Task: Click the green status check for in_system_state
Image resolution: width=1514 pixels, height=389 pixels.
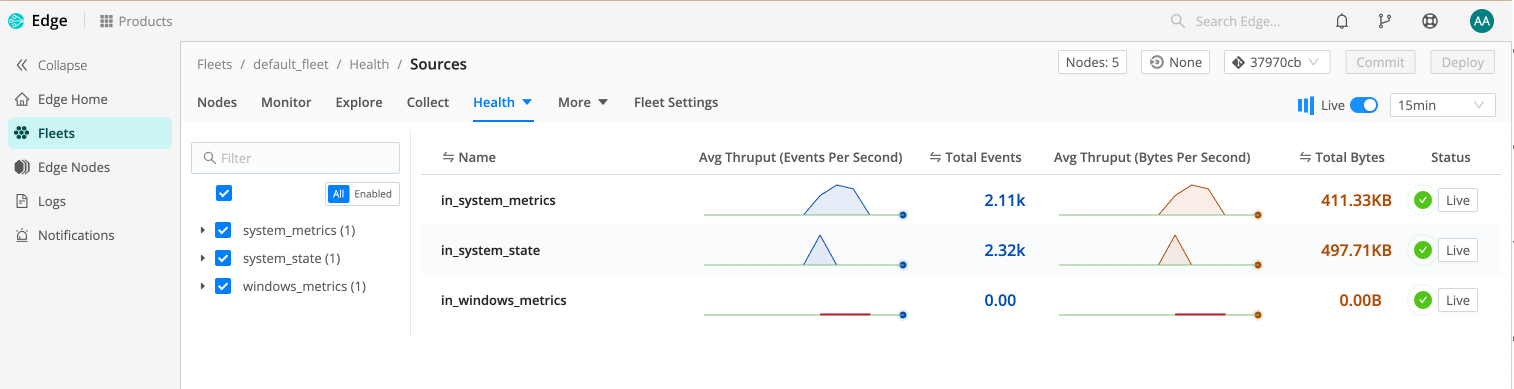Action: click(1423, 250)
